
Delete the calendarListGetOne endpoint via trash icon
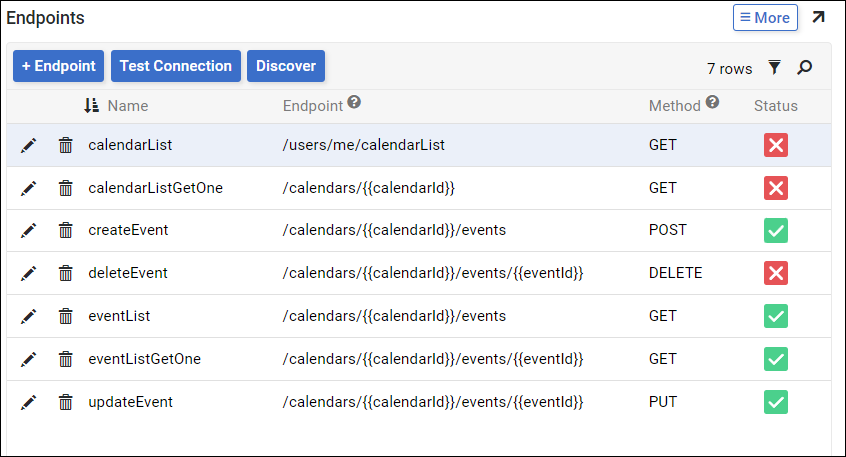pyautogui.click(x=65, y=188)
